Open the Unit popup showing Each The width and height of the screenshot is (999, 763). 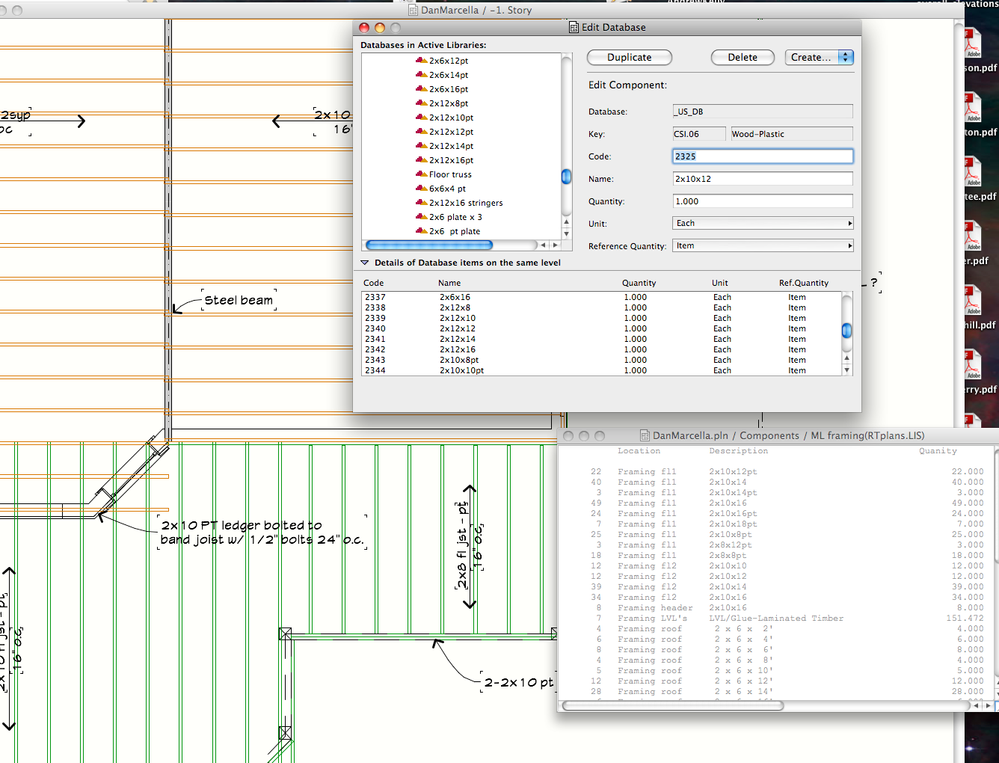tap(762, 223)
